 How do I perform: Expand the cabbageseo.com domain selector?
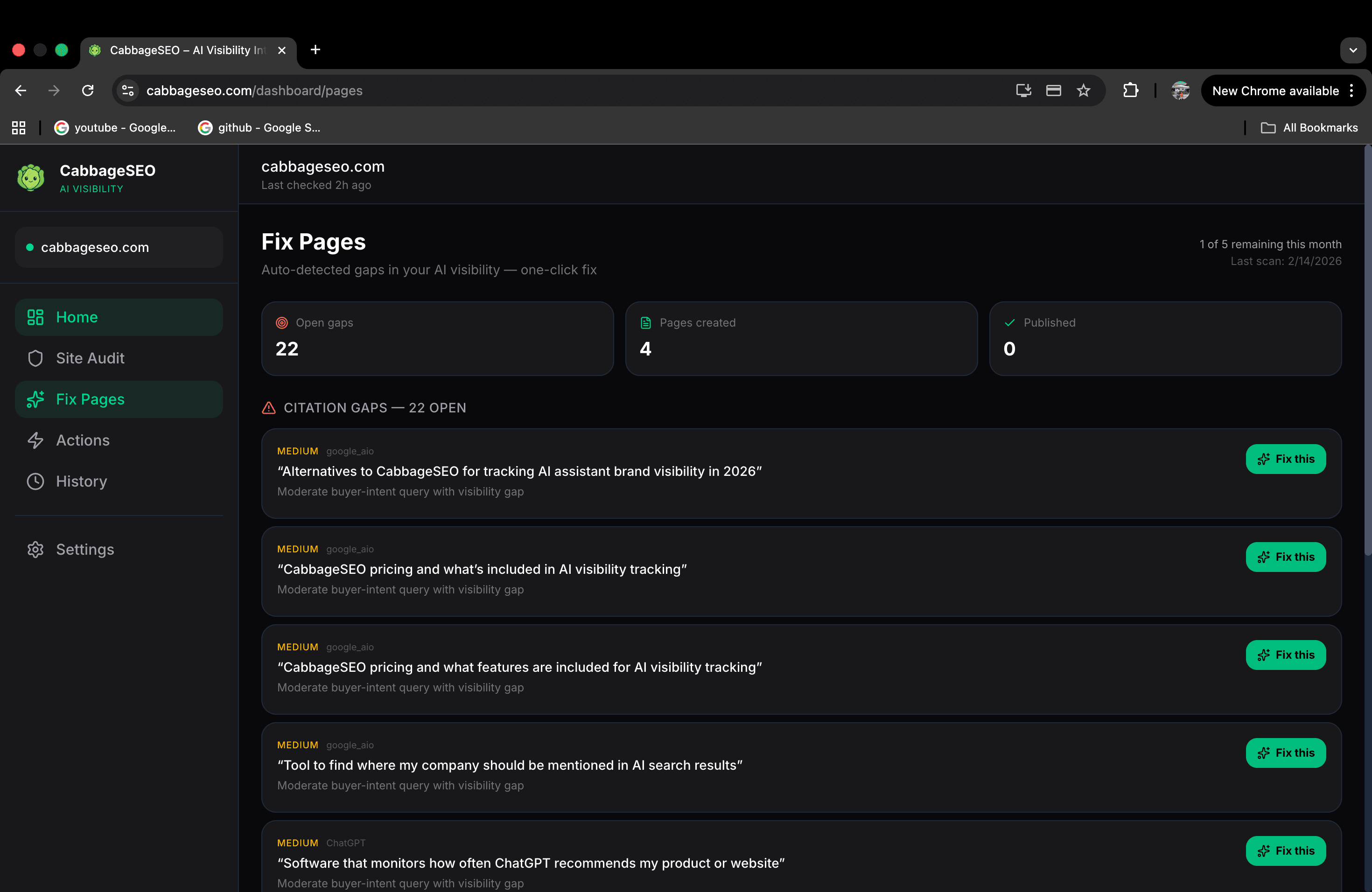point(118,247)
